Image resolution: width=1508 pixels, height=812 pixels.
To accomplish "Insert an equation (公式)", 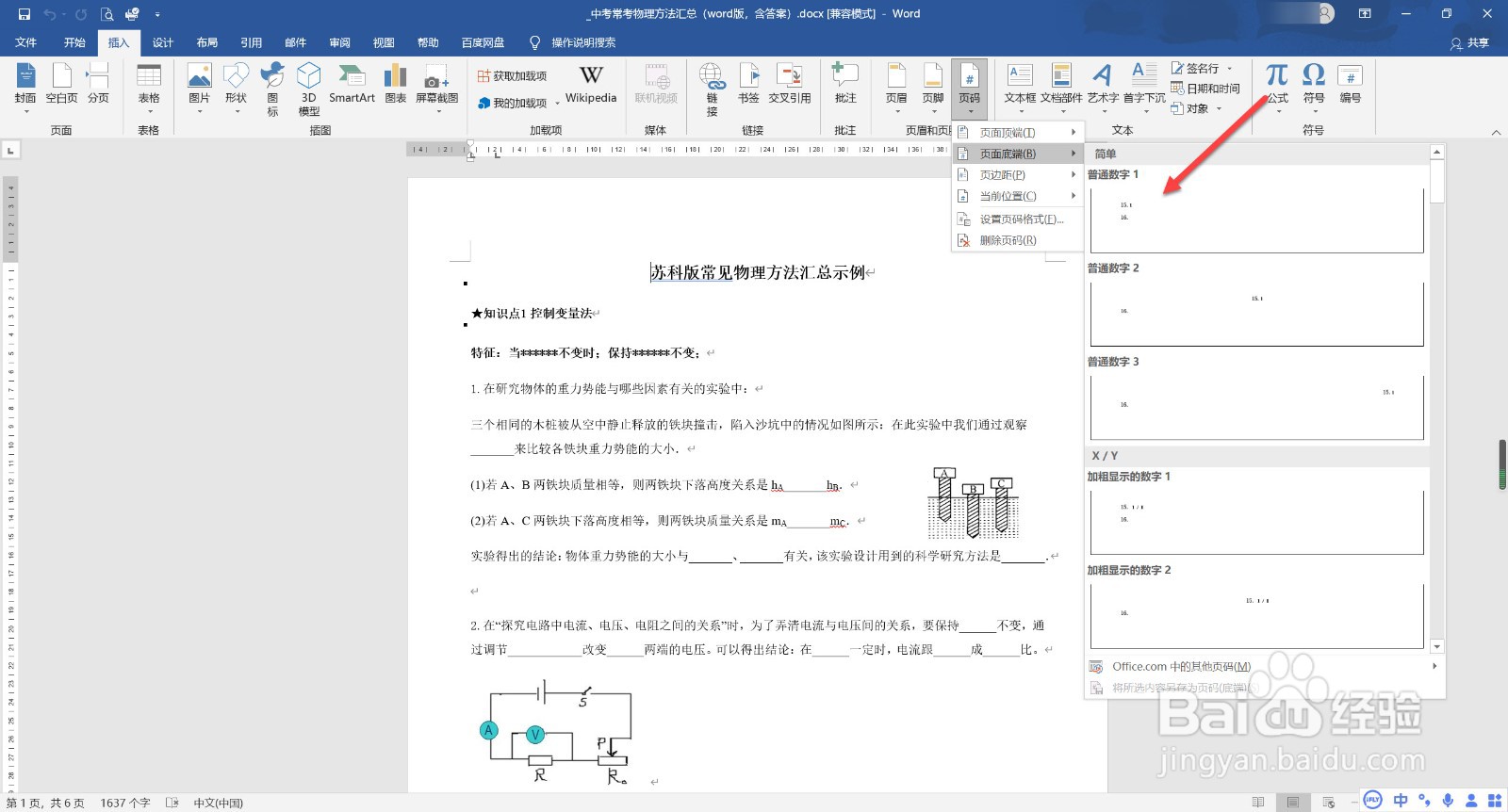I will pos(1277,87).
